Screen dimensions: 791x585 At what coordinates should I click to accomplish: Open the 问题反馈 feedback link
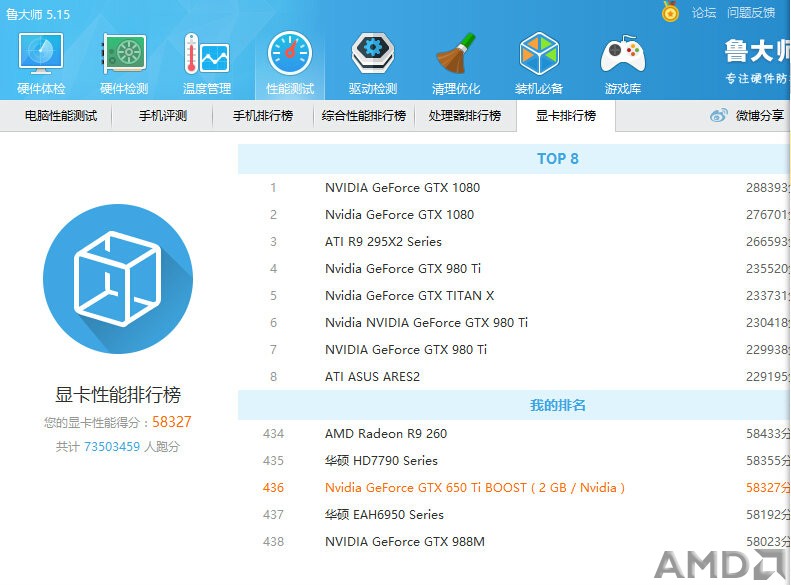point(751,13)
